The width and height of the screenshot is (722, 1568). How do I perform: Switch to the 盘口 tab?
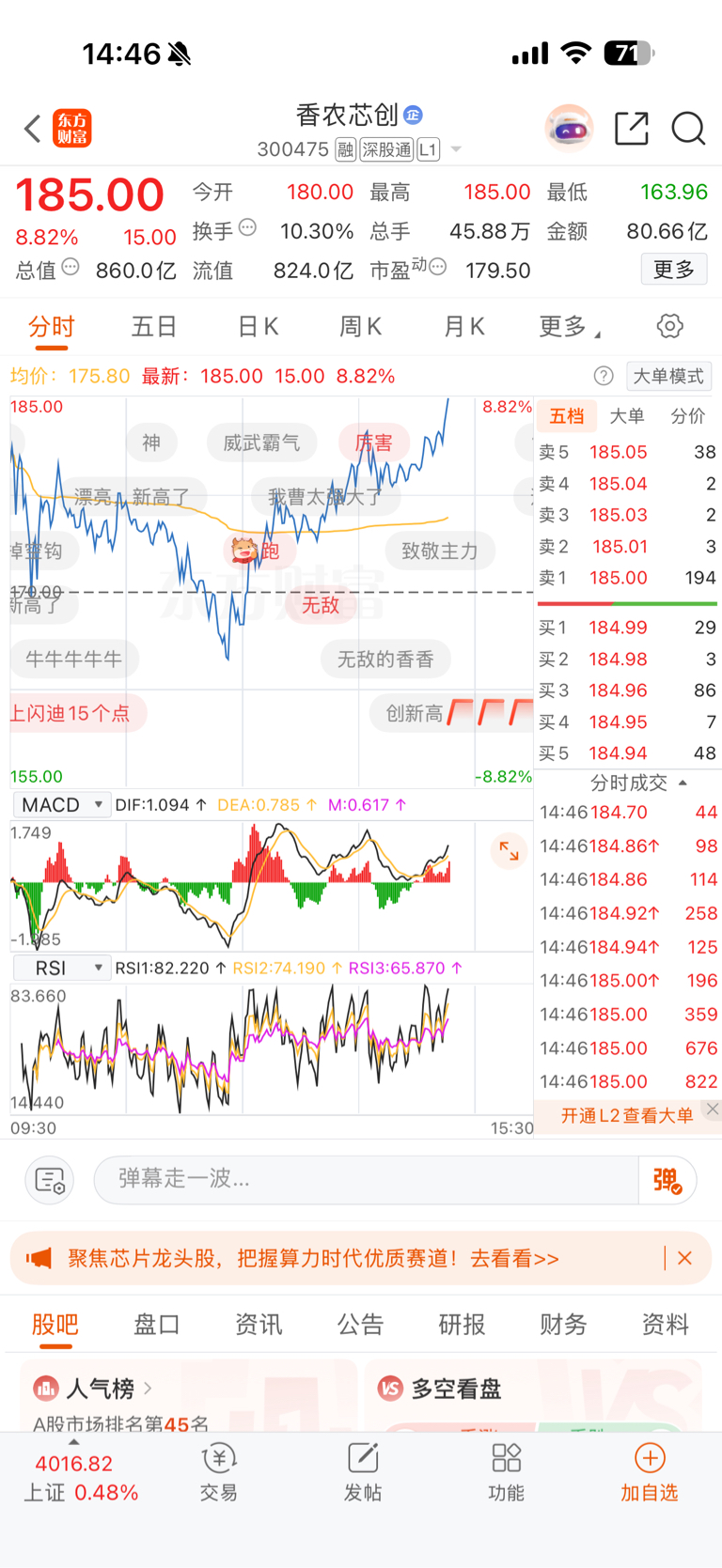[x=157, y=1325]
